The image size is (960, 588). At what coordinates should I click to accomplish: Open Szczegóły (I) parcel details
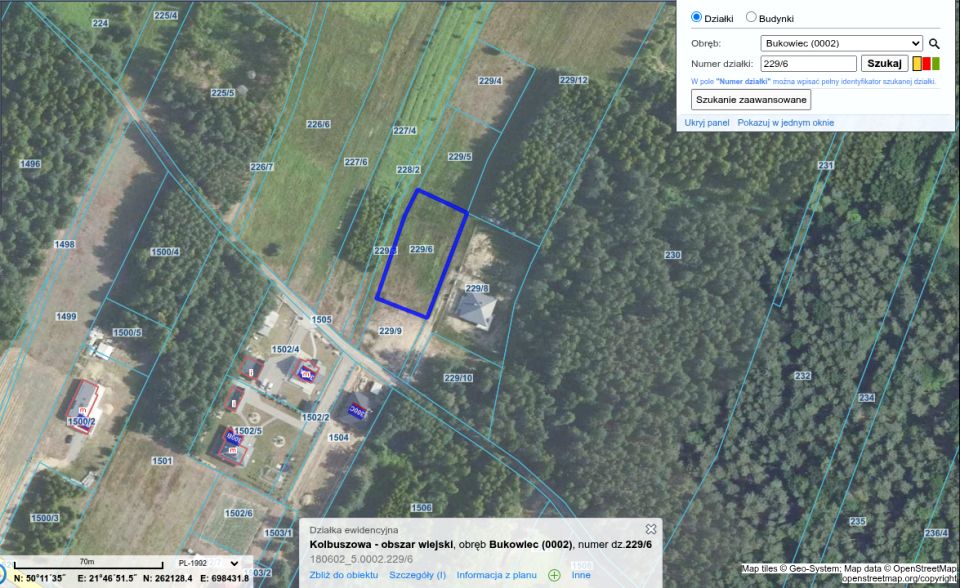[418, 575]
